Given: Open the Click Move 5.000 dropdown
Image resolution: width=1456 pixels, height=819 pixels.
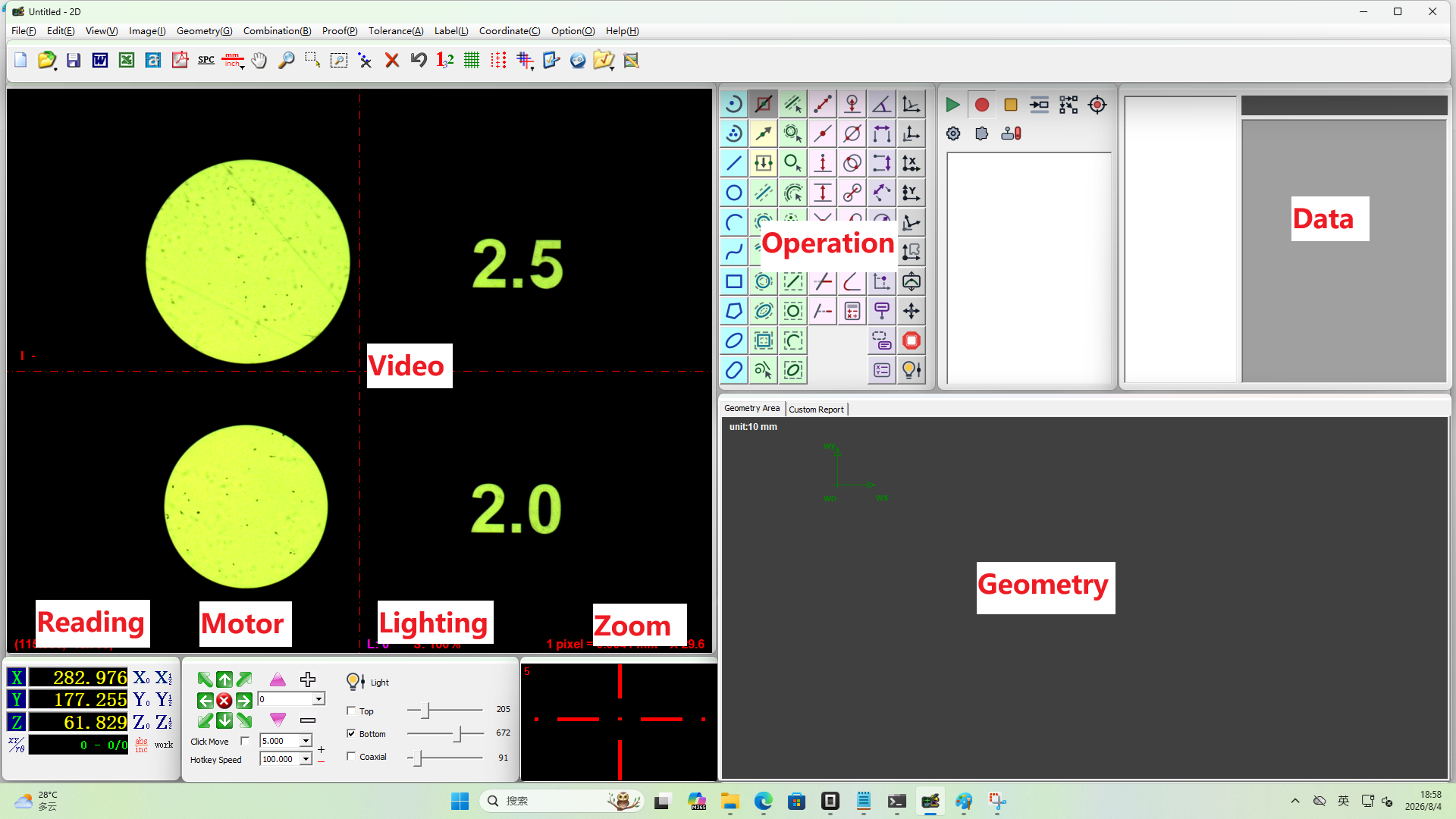Looking at the screenshot, I should (306, 741).
